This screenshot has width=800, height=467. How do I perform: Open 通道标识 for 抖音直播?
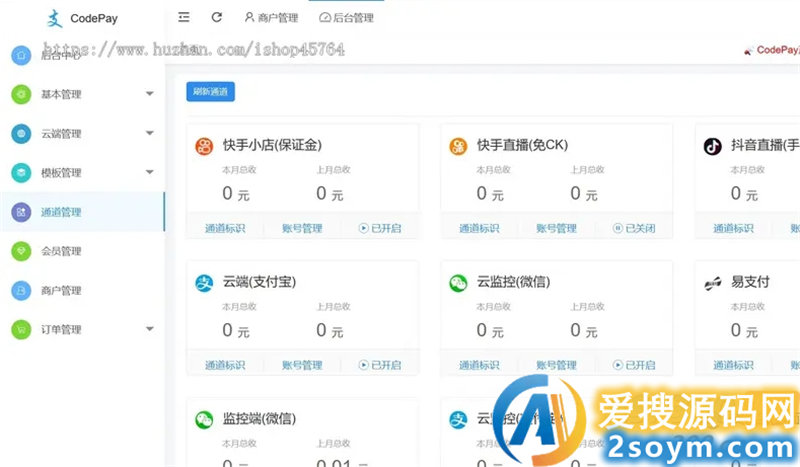(733, 229)
